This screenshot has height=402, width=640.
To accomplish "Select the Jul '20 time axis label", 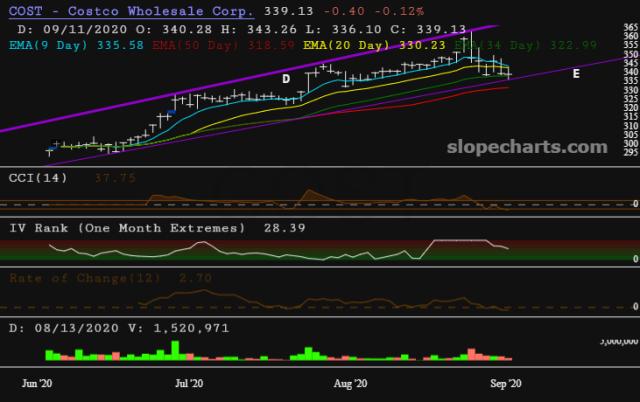I will (189, 384).
